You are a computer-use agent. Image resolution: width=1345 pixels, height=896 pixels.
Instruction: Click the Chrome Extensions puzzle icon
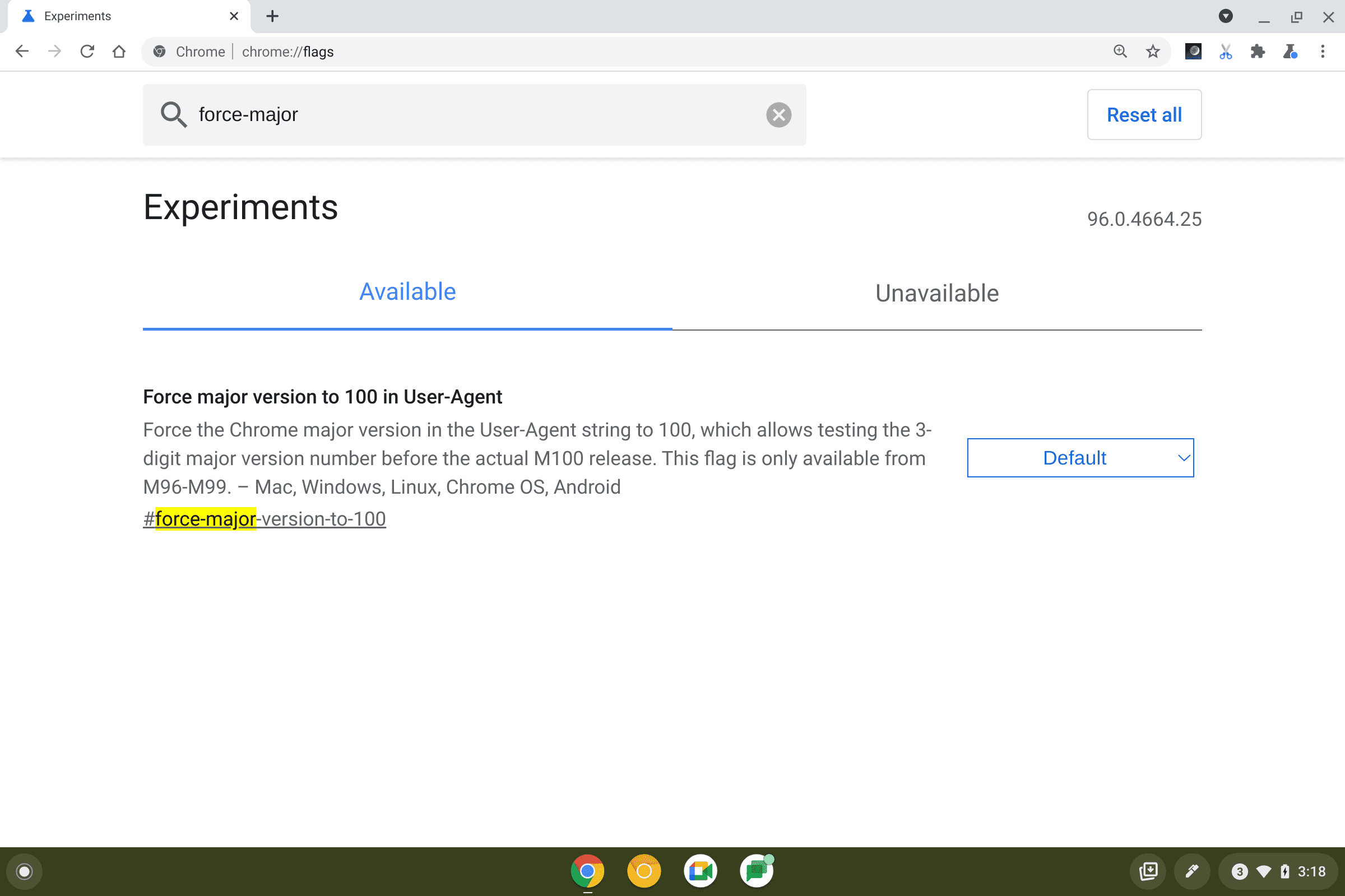[1257, 52]
